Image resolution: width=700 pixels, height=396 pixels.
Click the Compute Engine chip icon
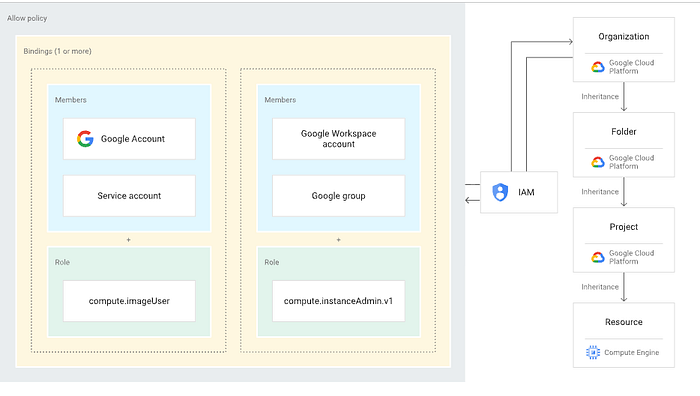click(x=593, y=352)
